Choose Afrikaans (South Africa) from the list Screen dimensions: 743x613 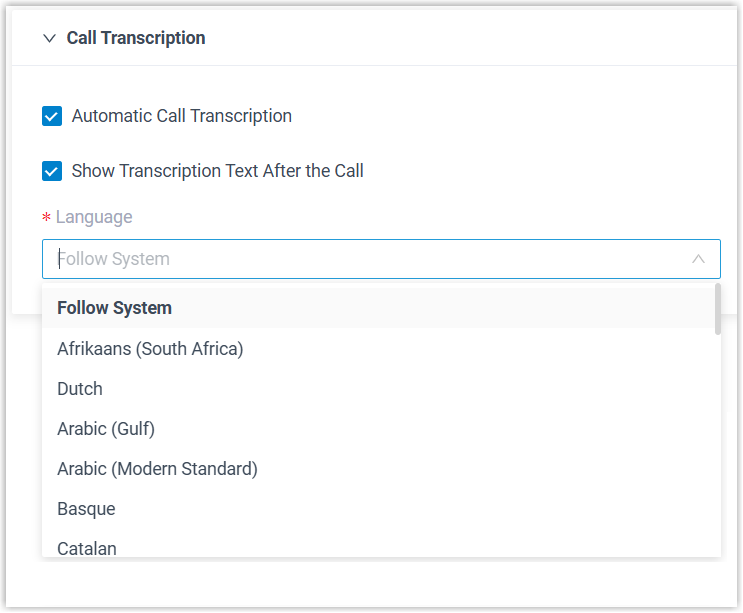(x=150, y=349)
